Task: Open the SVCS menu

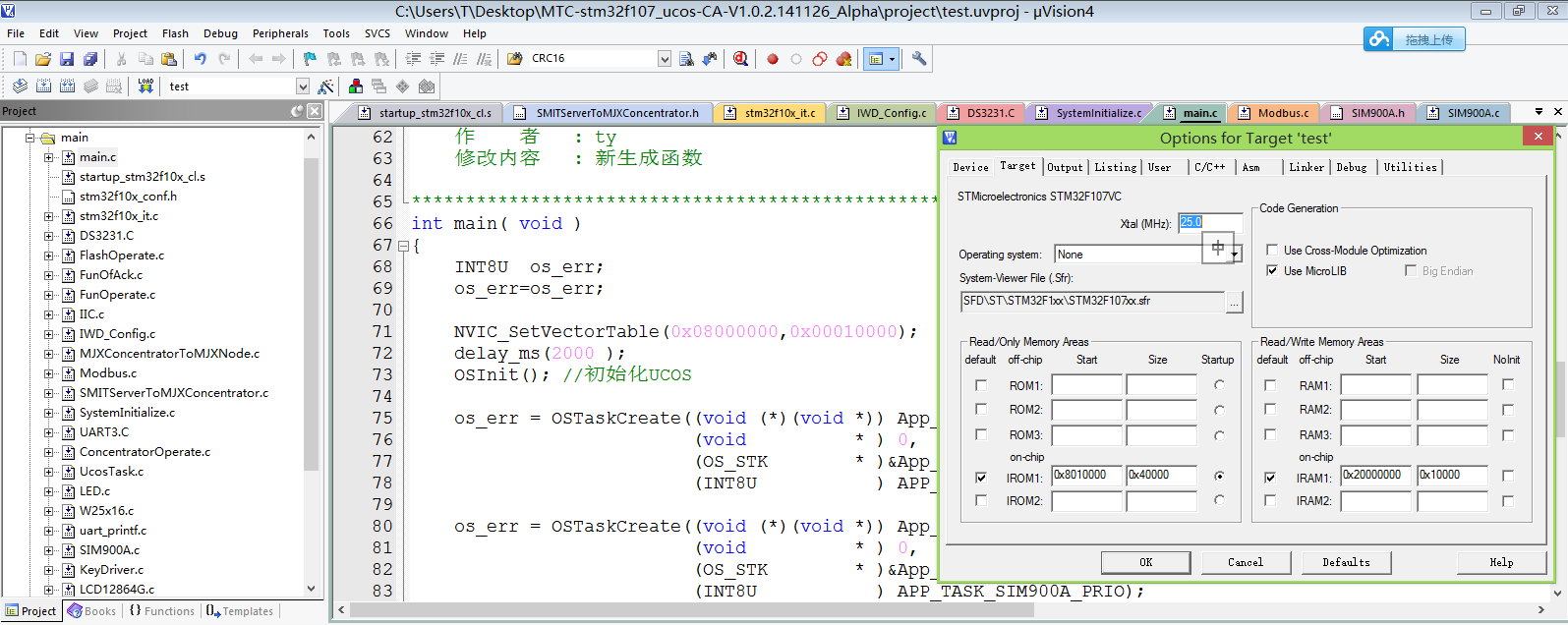Action: [x=377, y=33]
